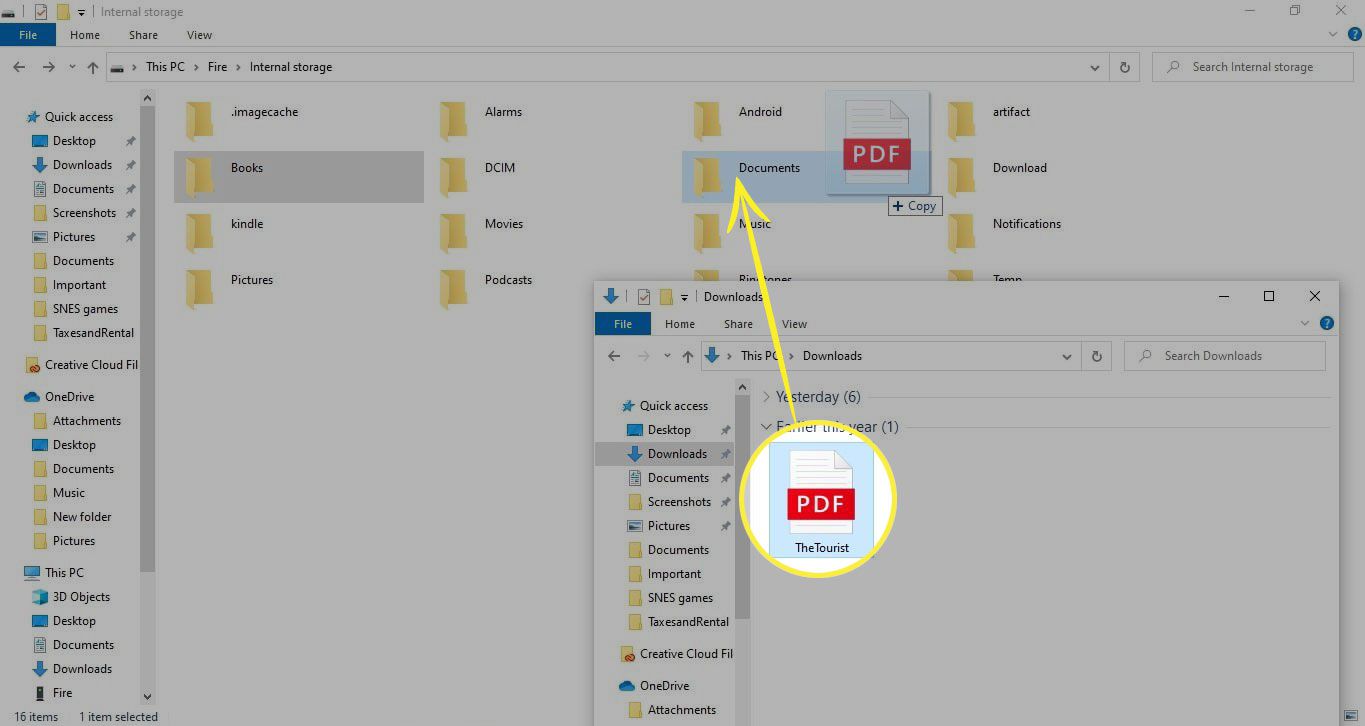Click Properties icon in Downloads title bar
The width and height of the screenshot is (1365, 726).
pyautogui.click(x=644, y=297)
